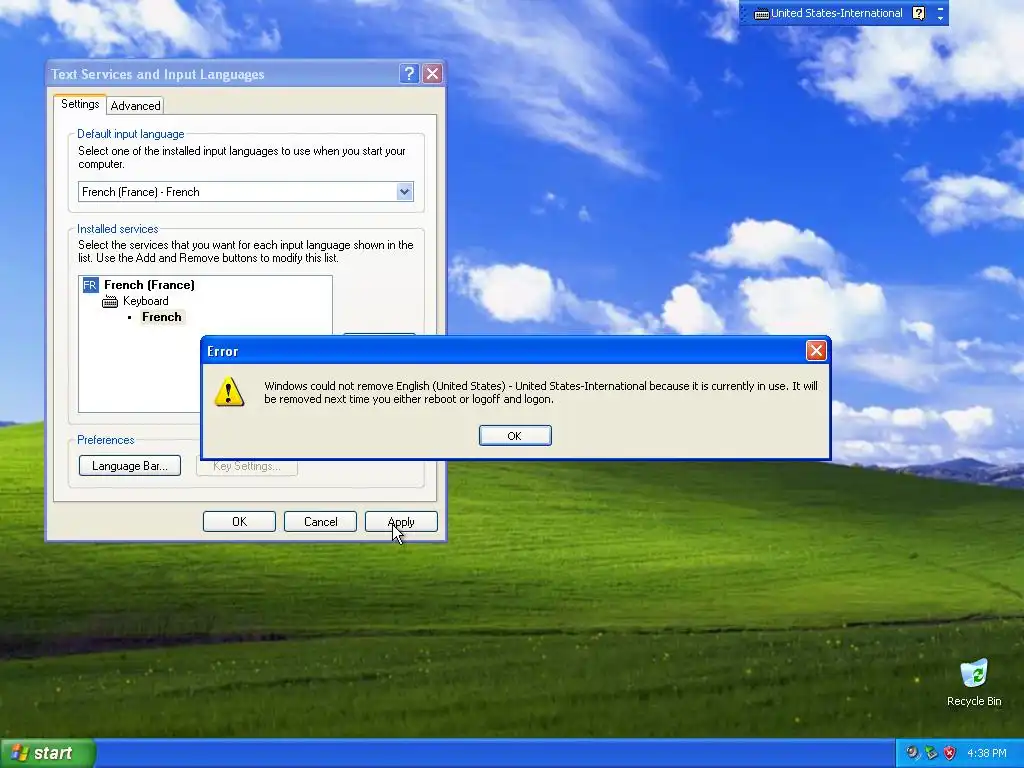This screenshot has width=1024, height=768.
Task: Click the Keyboard node in installed services
Action: tap(146, 301)
